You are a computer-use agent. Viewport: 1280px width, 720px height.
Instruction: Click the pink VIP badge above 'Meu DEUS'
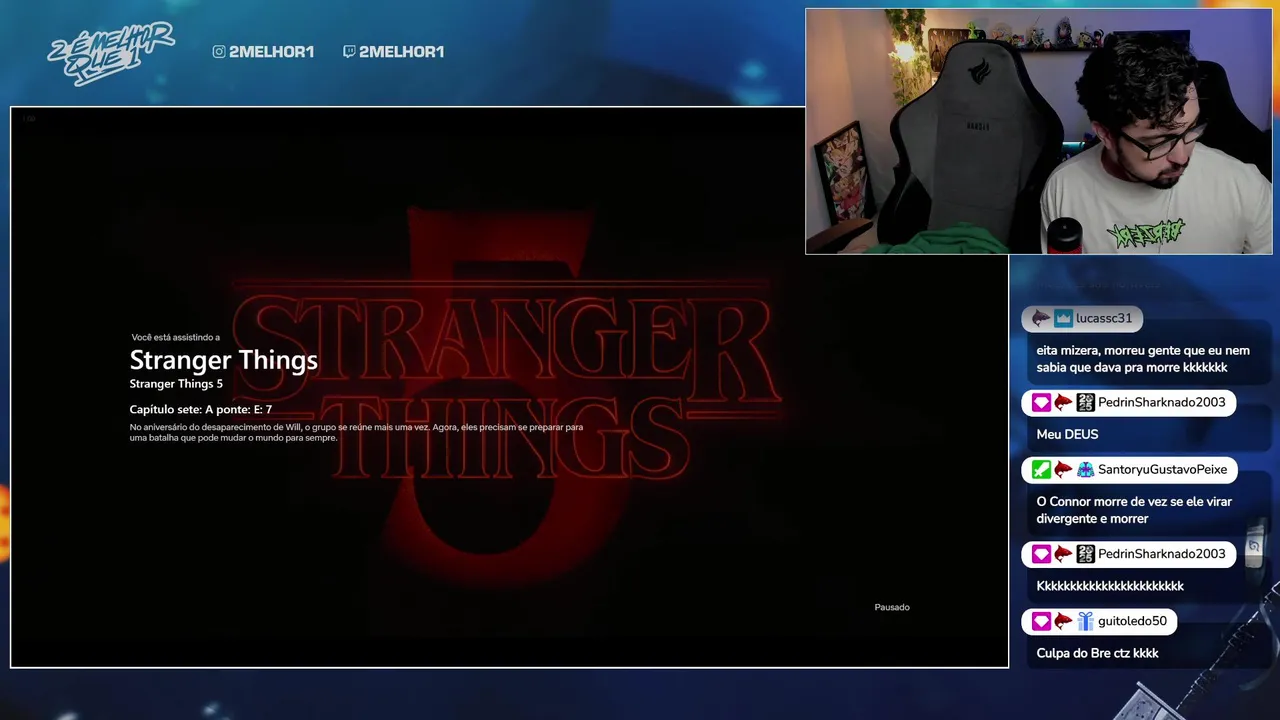[1041, 403]
